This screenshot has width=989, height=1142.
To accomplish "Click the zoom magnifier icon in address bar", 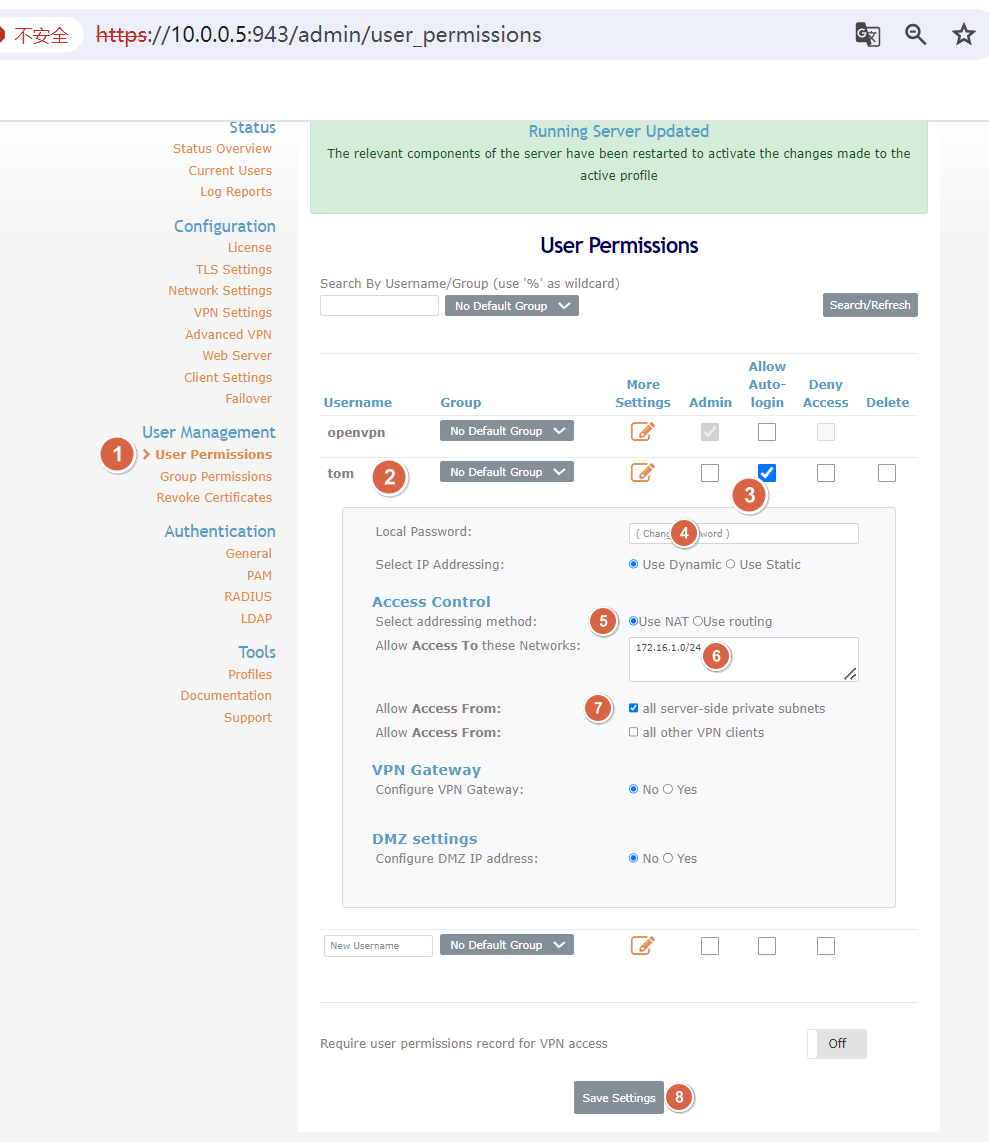I will click(915, 34).
